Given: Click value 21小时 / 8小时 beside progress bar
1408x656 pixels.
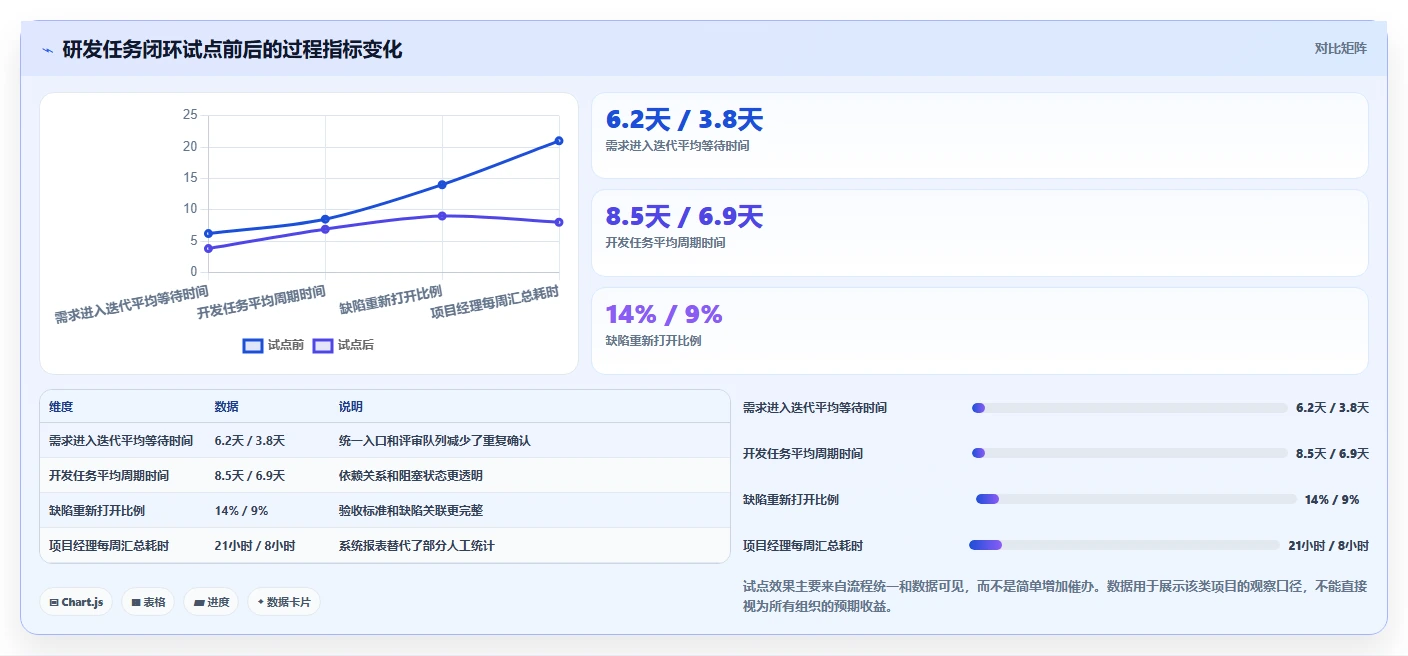Looking at the screenshot, I should point(1328,545).
